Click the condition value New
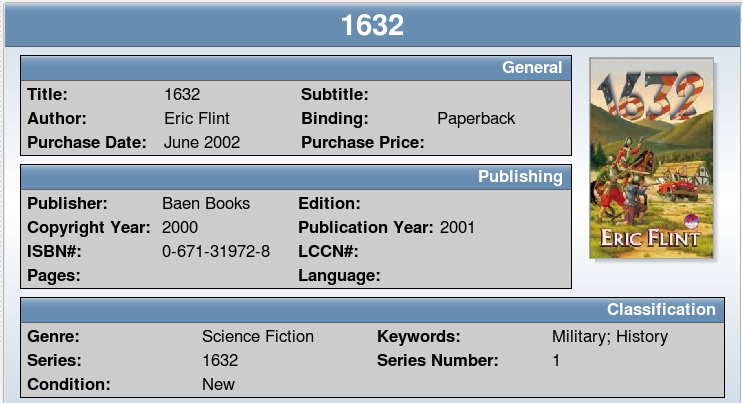The width and height of the screenshot is (742, 403). click(218, 385)
